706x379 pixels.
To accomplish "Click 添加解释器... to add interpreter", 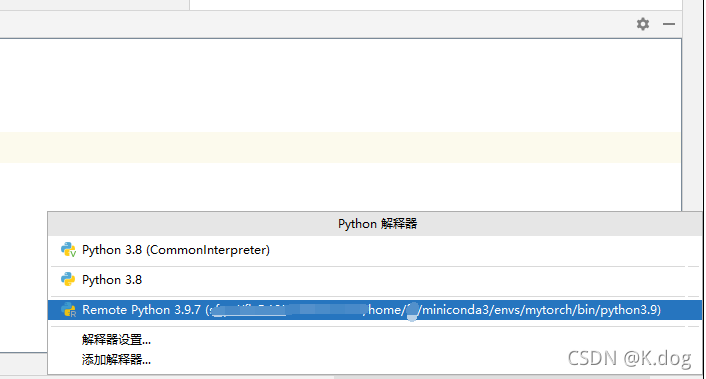I will [x=116, y=360].
